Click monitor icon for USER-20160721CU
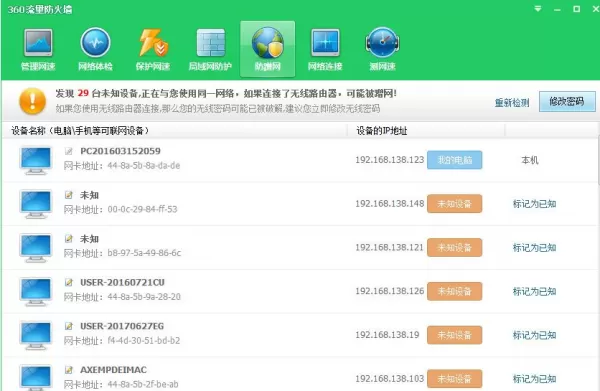 (x=36, y=292)
